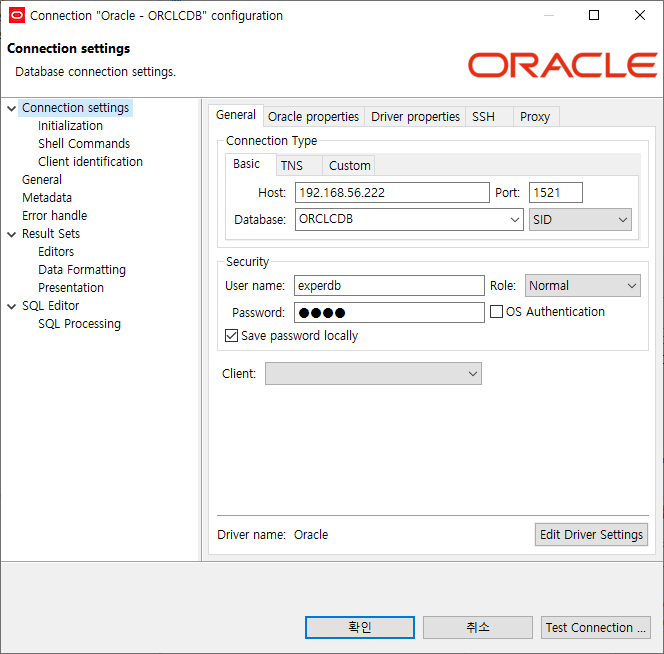This screenshot has width=664, height=654.
Task: Open the Client identification page
Action: [x=90, y=162]
